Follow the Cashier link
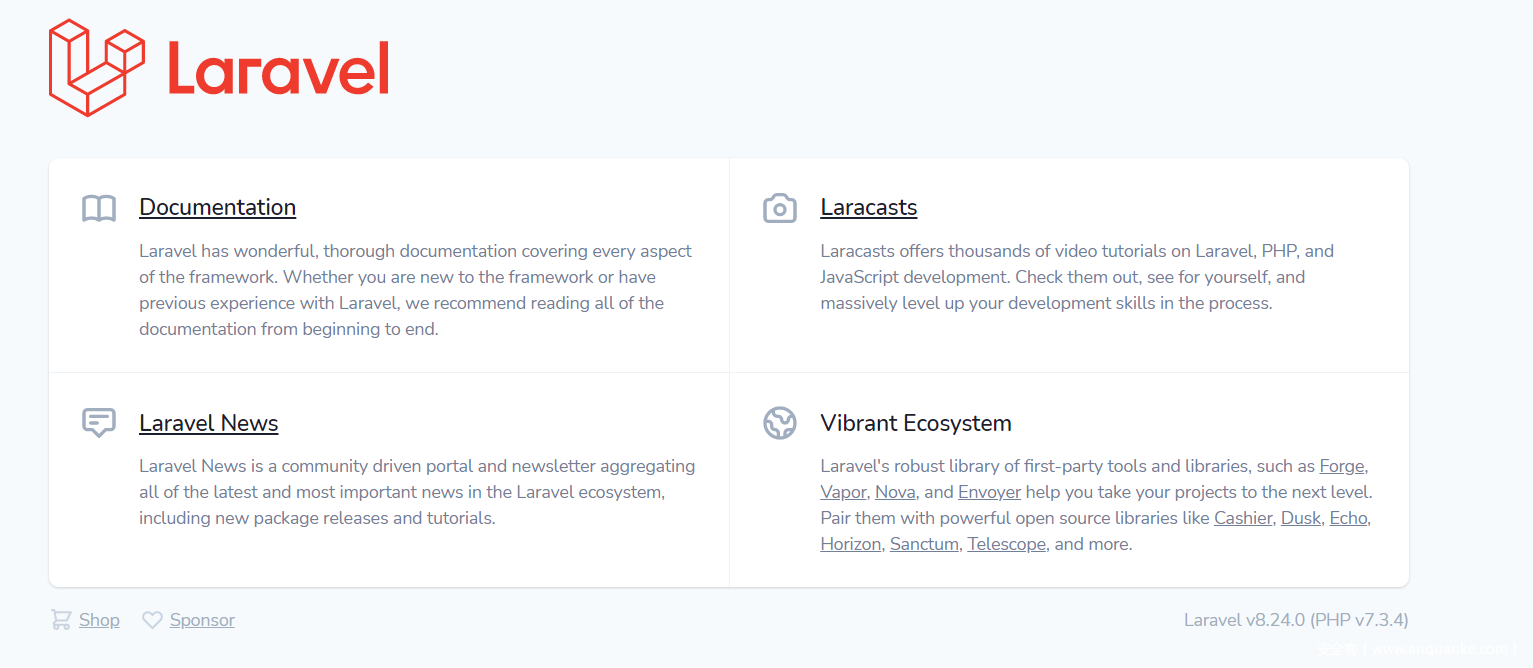Viewport: 1533px width, 668px height. (1243, 518)
